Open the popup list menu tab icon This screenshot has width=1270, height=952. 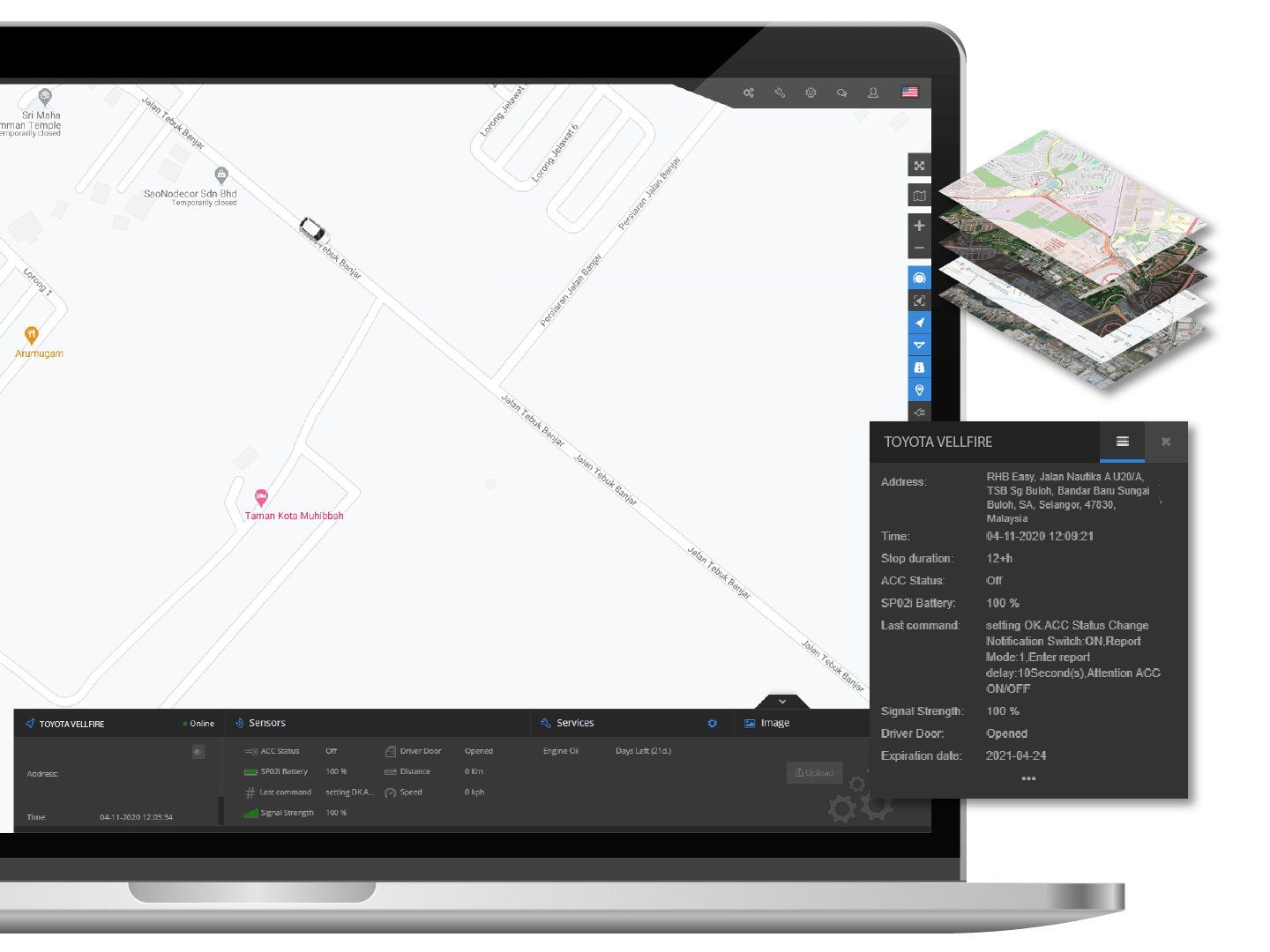pos(1122,442)
